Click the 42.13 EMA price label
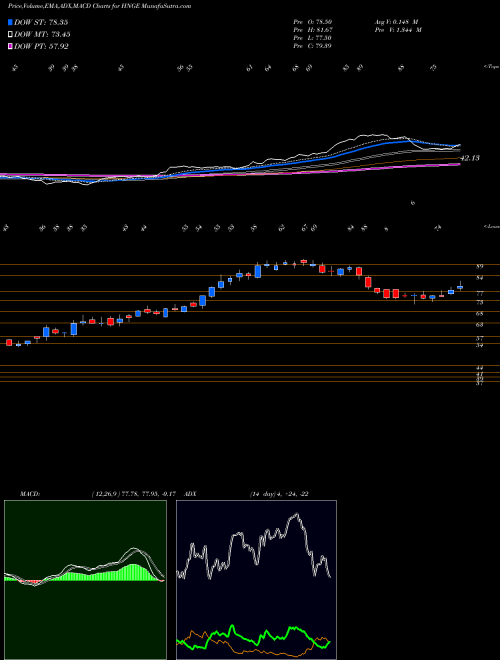 [x=470, y=158]
